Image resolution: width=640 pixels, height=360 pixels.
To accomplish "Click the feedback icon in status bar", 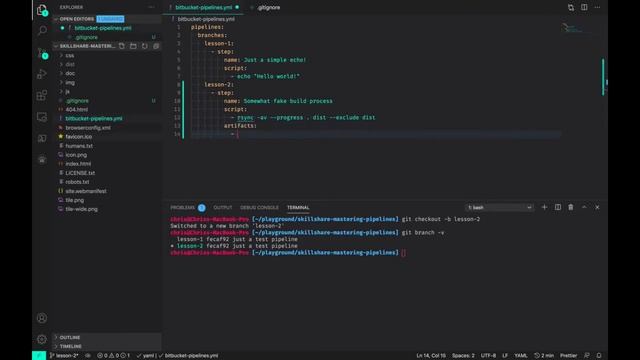I will point(587,356).
